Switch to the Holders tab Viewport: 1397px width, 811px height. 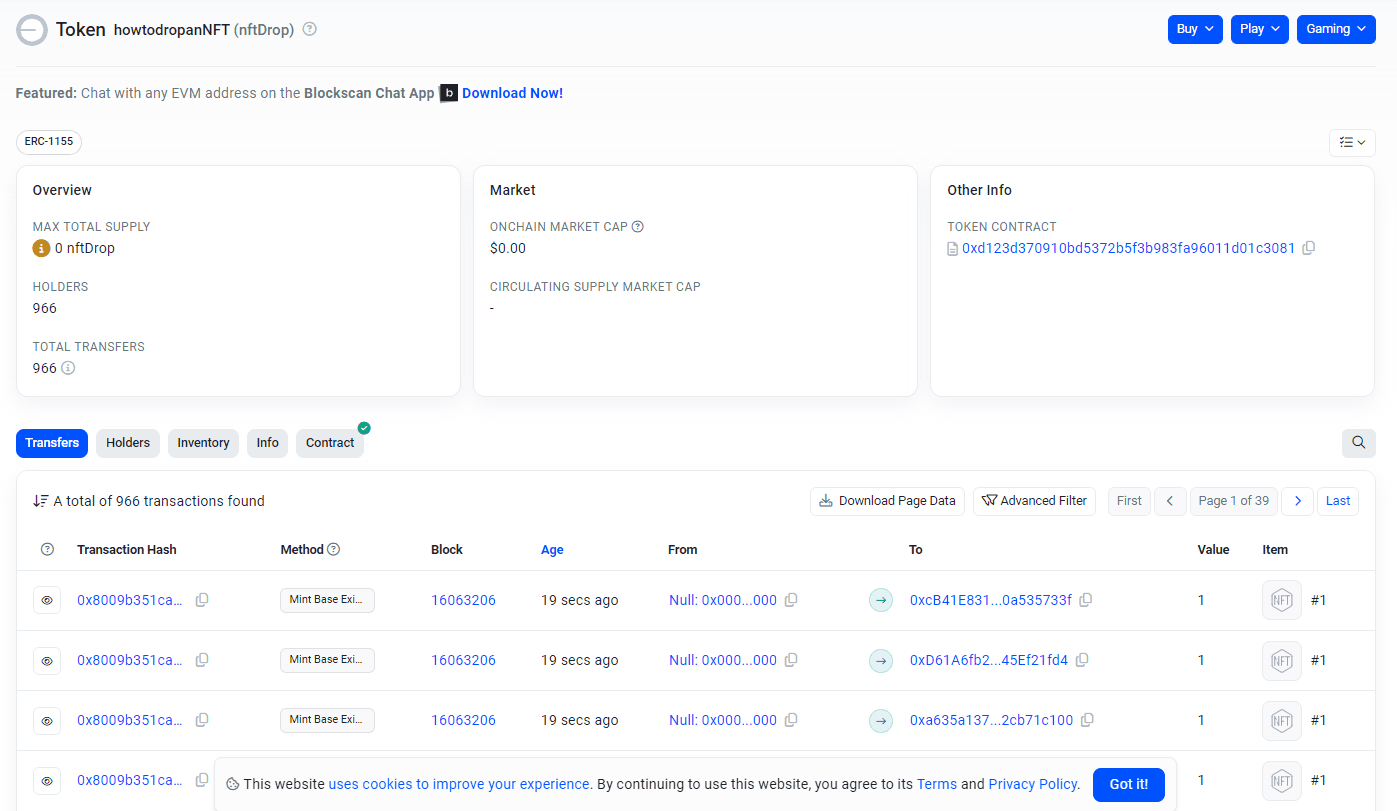(x=128, y=443)
